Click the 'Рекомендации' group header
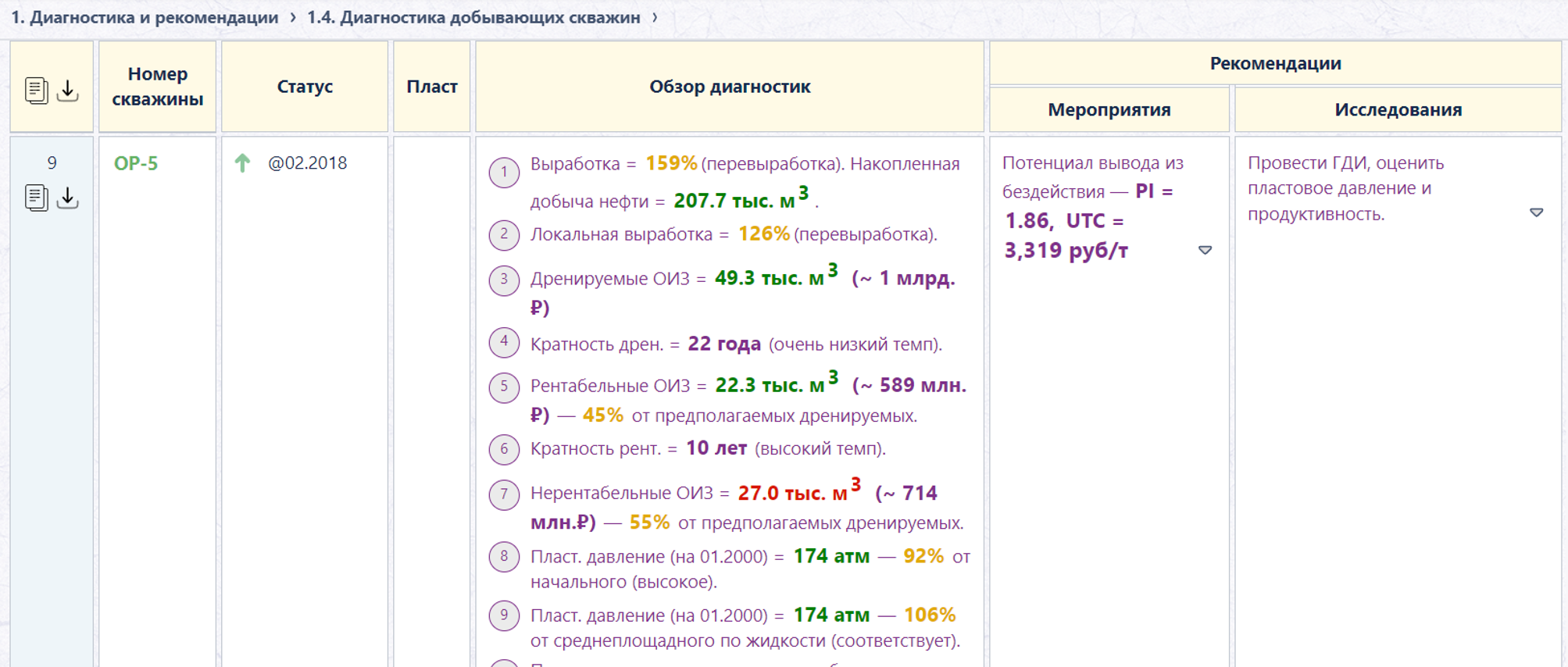The image size is (1568, 667). click(1275, 63)
